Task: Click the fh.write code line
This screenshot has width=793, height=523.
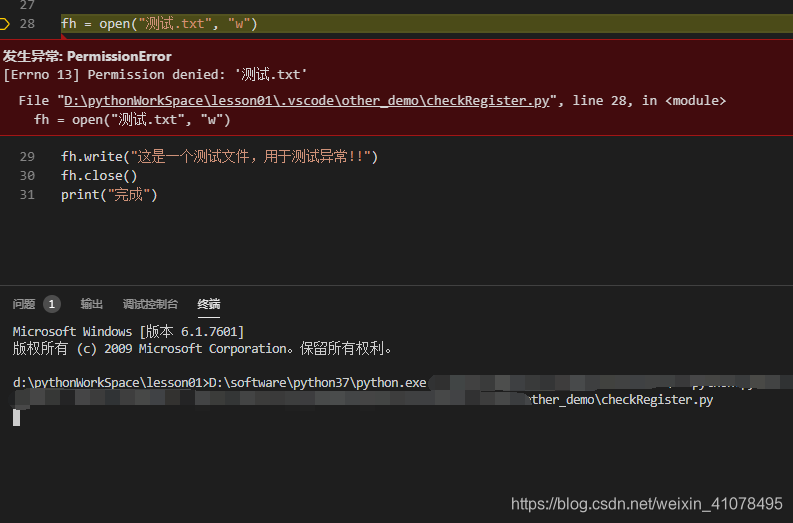Action: (219, 157)
